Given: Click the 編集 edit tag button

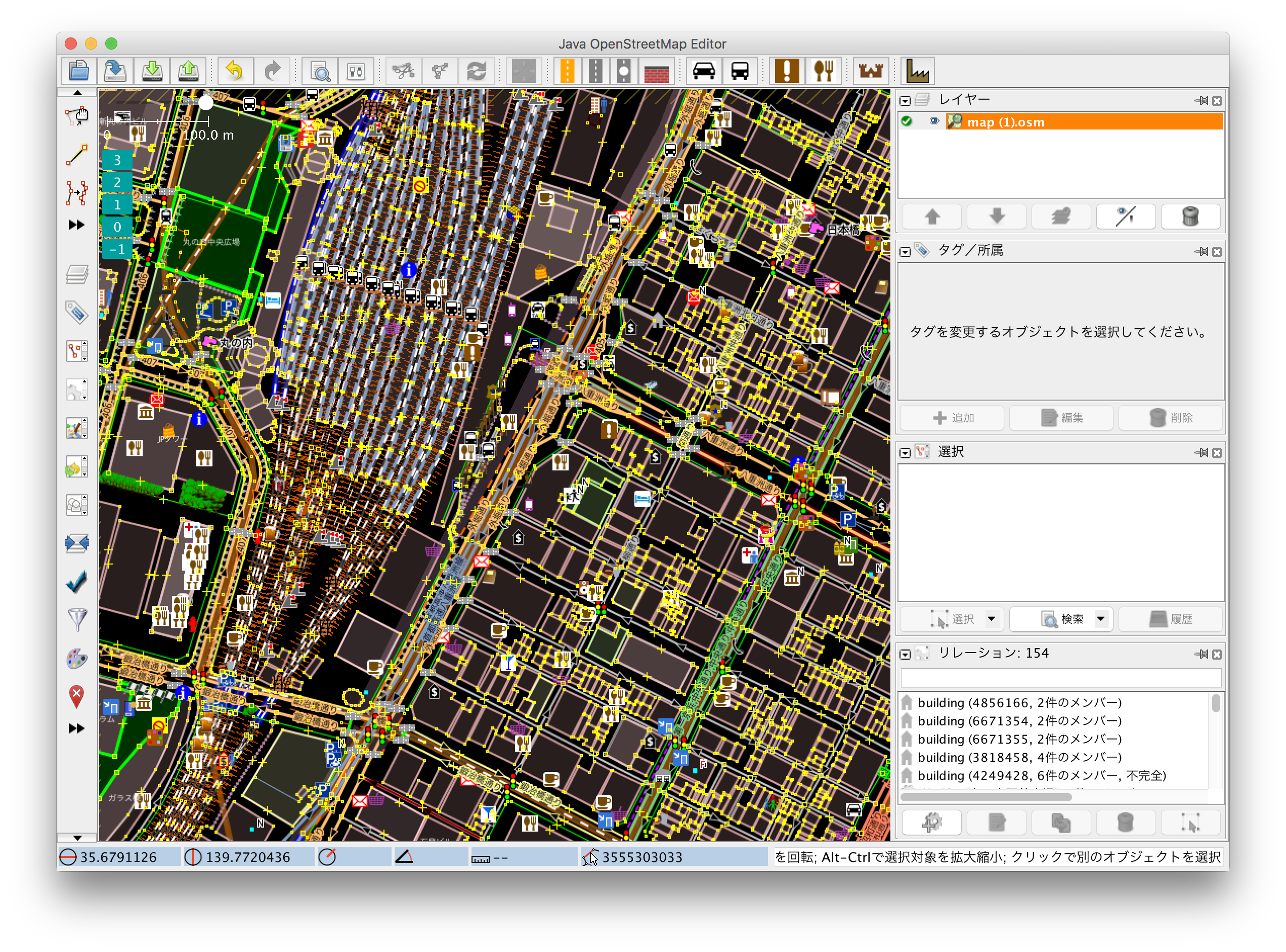Looking at the screenshot, I should (1061, 418).
